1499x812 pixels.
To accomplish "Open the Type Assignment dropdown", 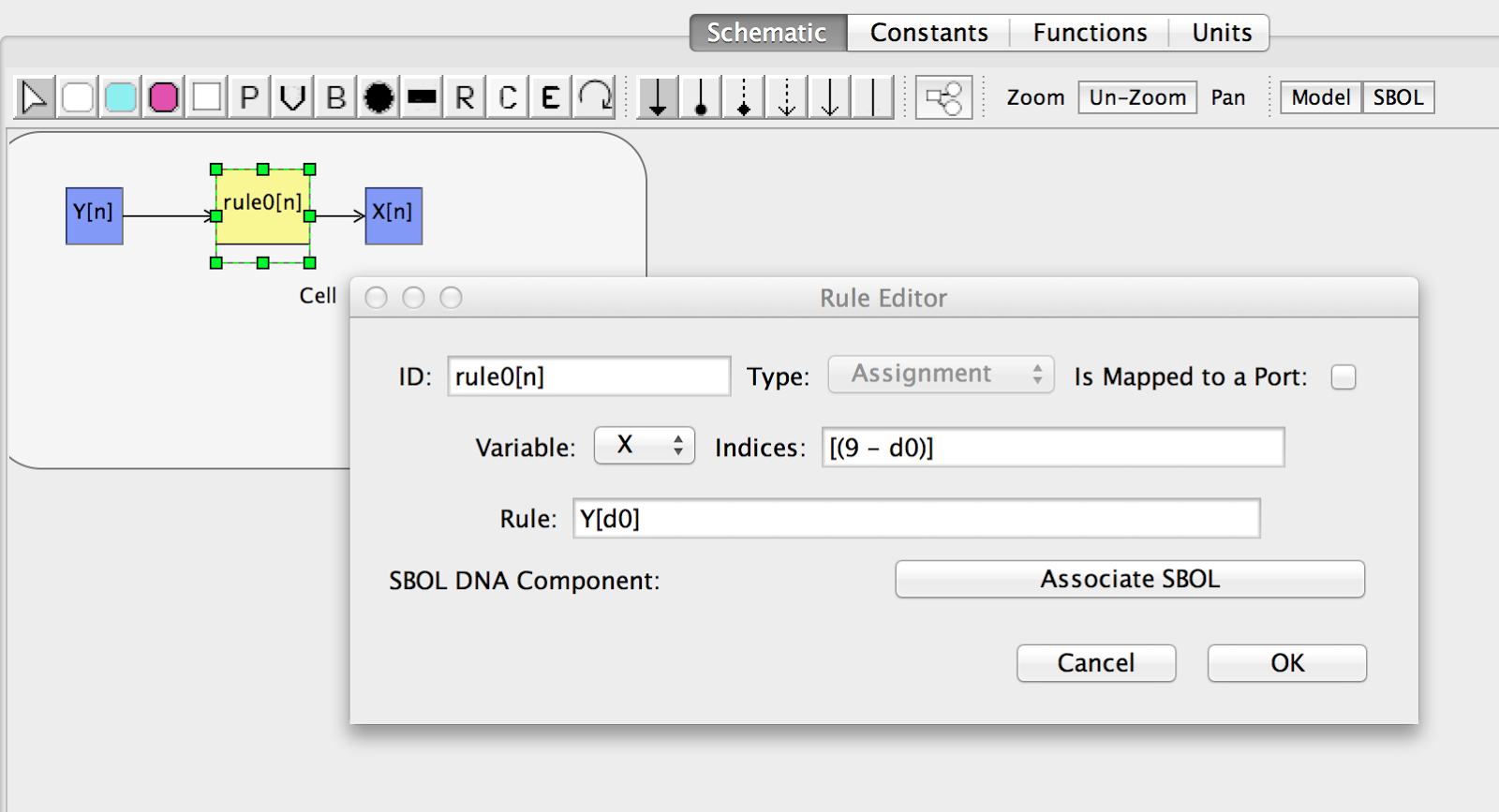I will (941, 375).
